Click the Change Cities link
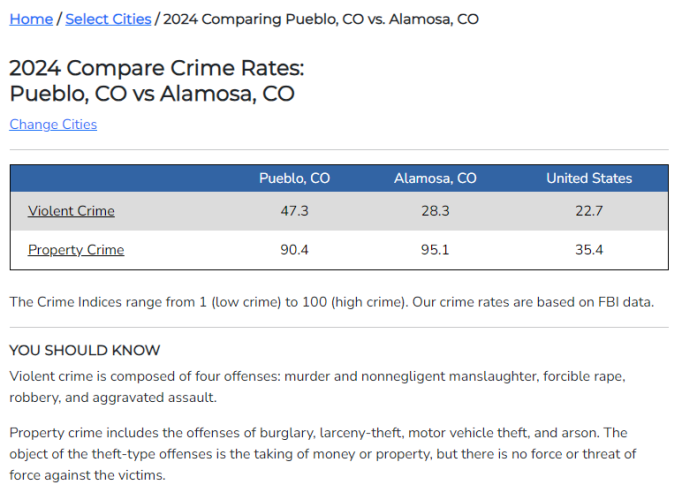 (x=53, y=124)
